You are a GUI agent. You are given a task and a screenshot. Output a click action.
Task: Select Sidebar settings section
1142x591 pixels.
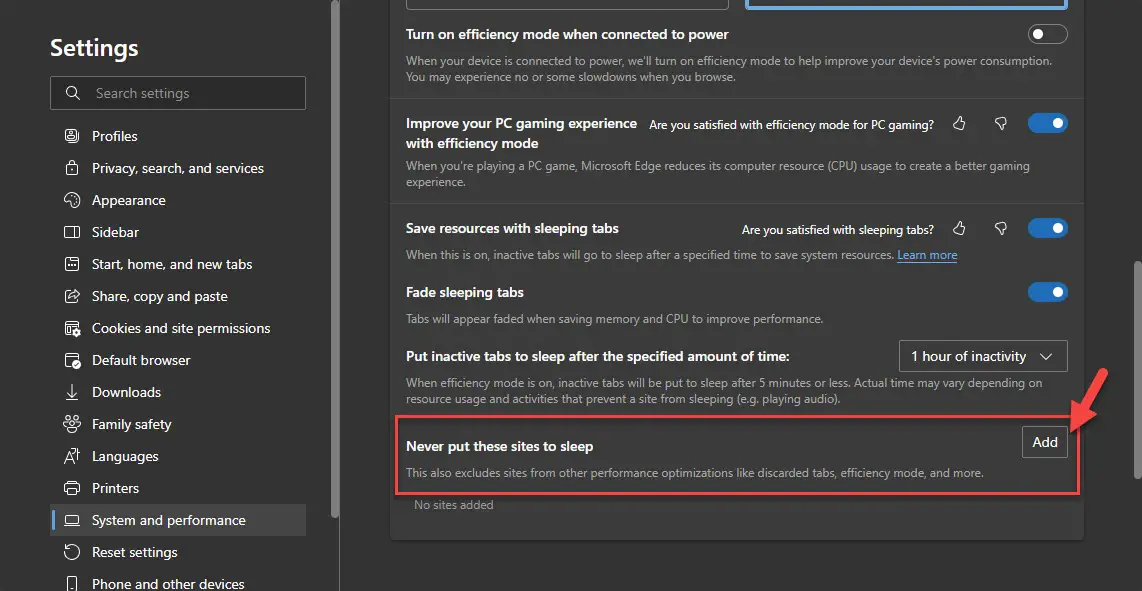(178, 232)
